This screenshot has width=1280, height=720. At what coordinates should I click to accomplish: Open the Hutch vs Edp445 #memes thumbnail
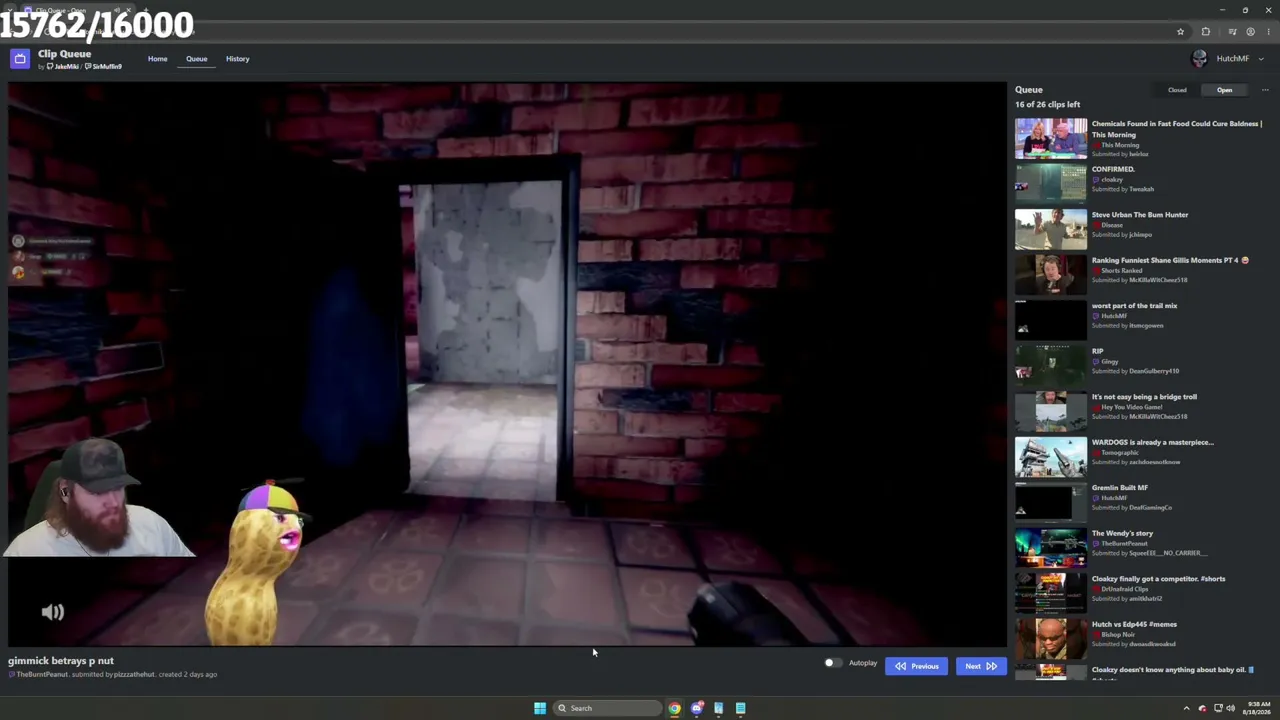point(1051,639)
